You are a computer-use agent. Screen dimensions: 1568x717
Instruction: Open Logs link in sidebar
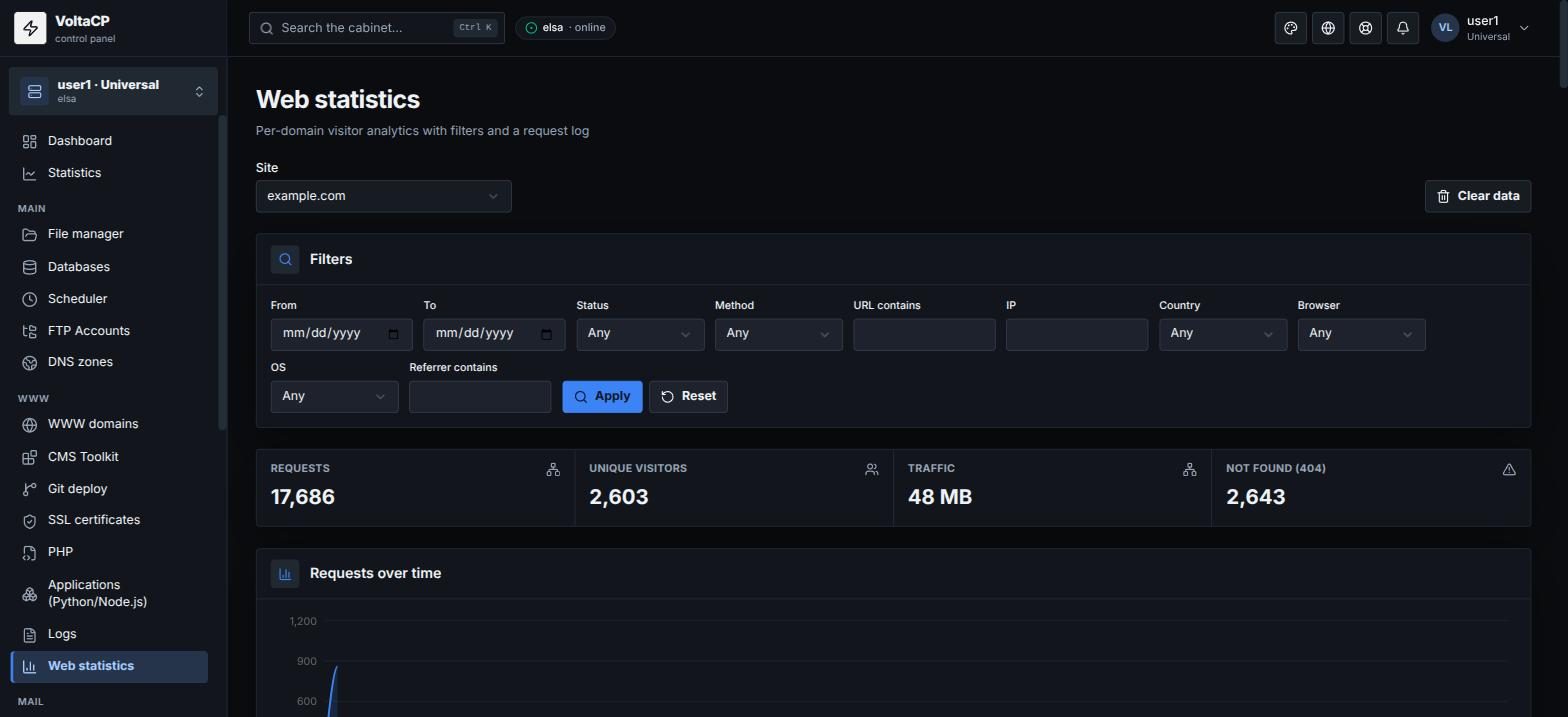[x=109, y=634]
